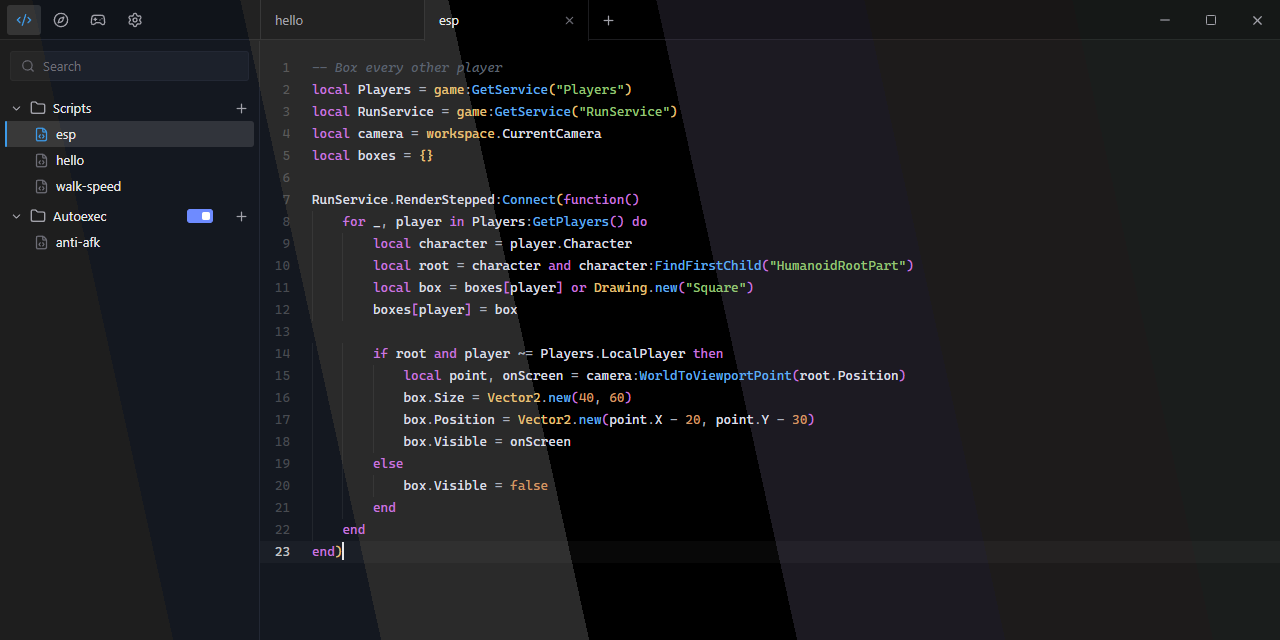Select the esp tab
This screenshot has height=640, width=1280.
point(506,20)
